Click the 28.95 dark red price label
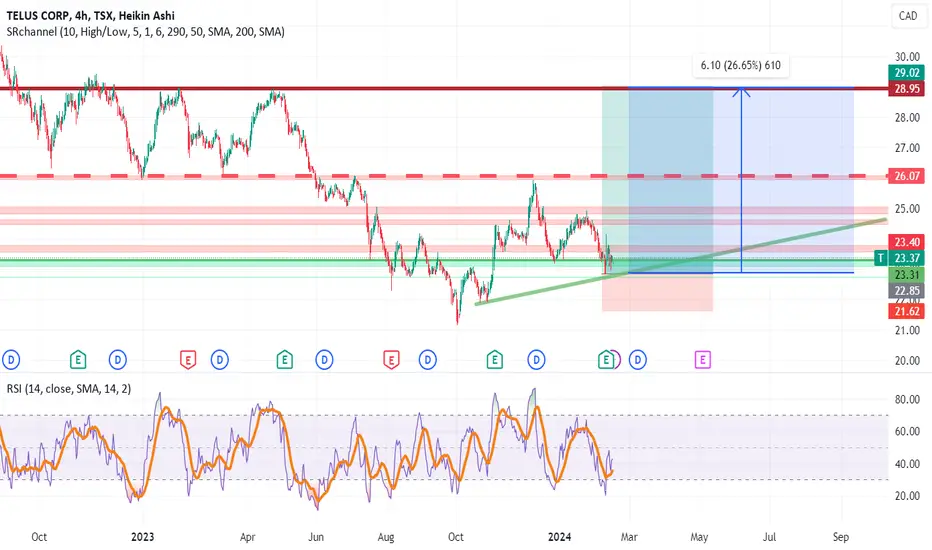 tap(907, 89)
